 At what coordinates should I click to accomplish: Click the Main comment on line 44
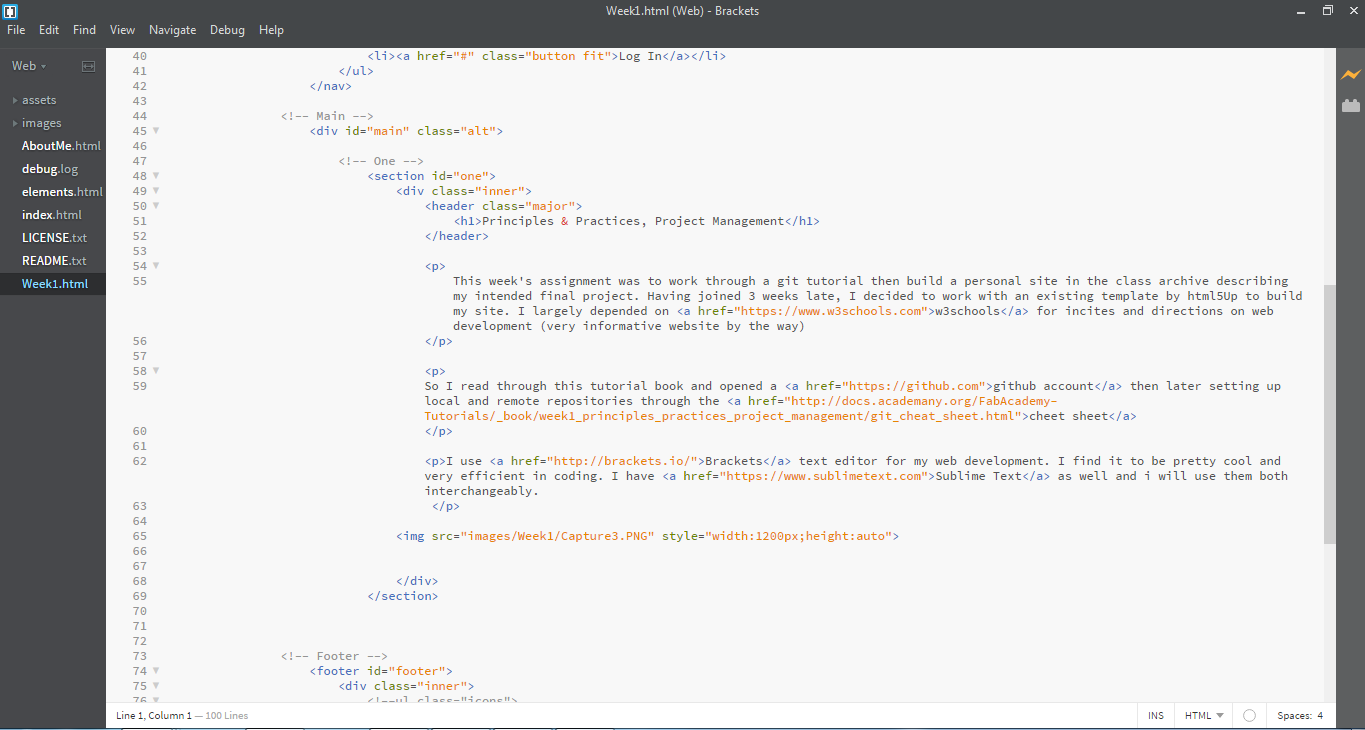tap(327, 116)
